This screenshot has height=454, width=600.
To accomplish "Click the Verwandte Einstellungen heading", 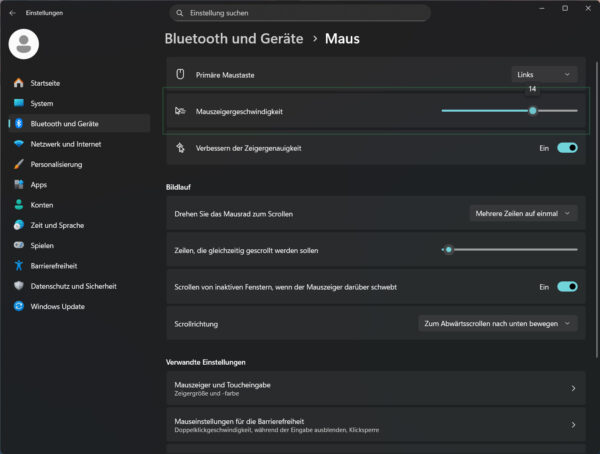I will [x=205, y=362].
